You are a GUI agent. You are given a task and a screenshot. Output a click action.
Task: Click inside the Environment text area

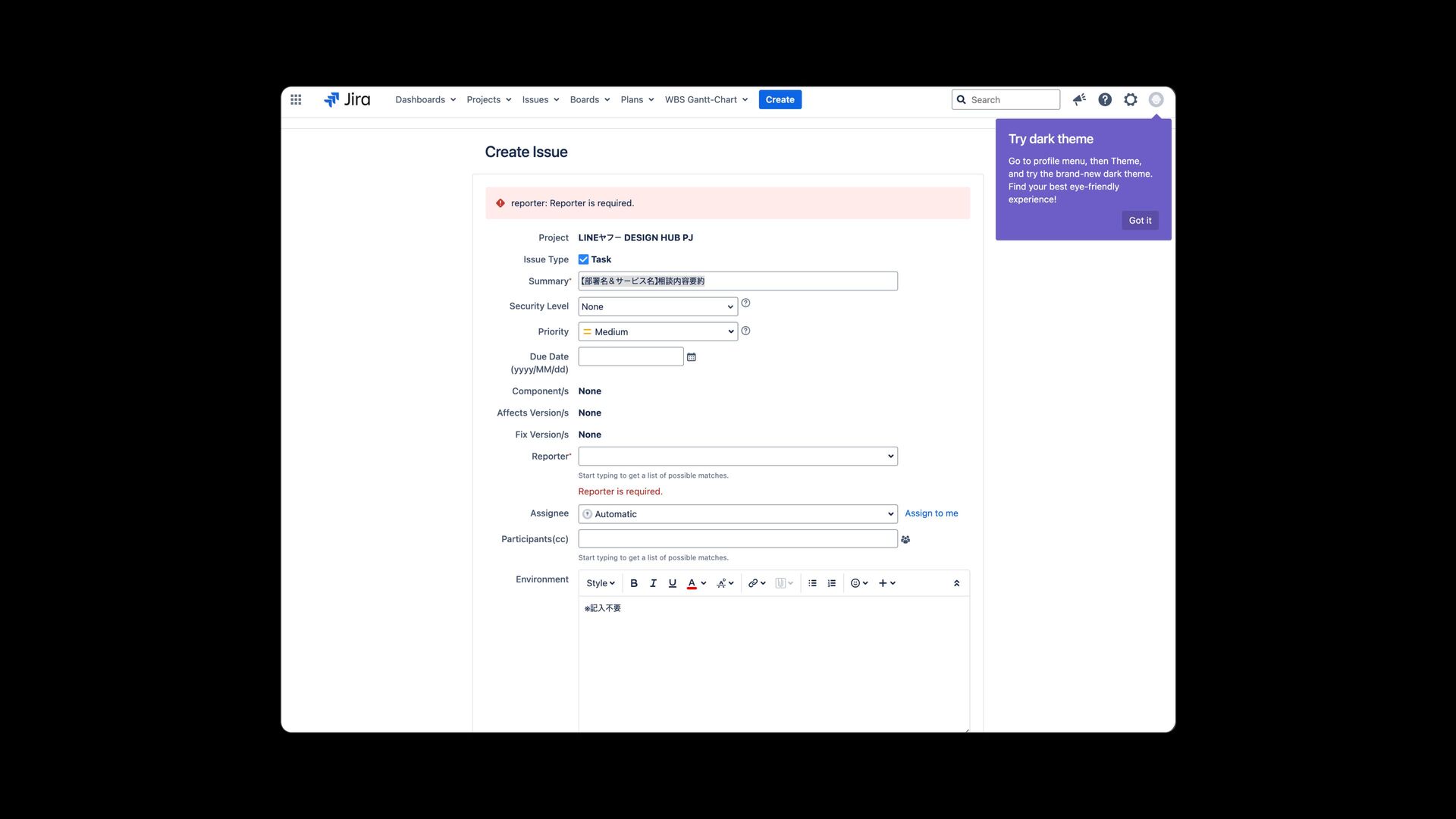[x=773, y=664]
